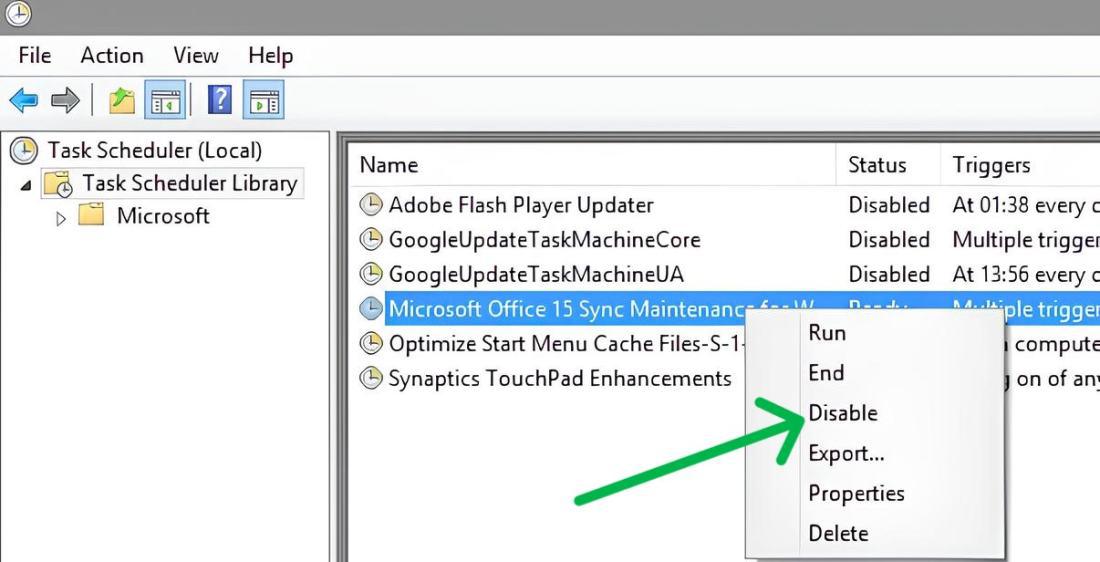The image size is (1100, 562).
Task: Click the blue Back arrow toolbar icon
Action: coord(23,100)
